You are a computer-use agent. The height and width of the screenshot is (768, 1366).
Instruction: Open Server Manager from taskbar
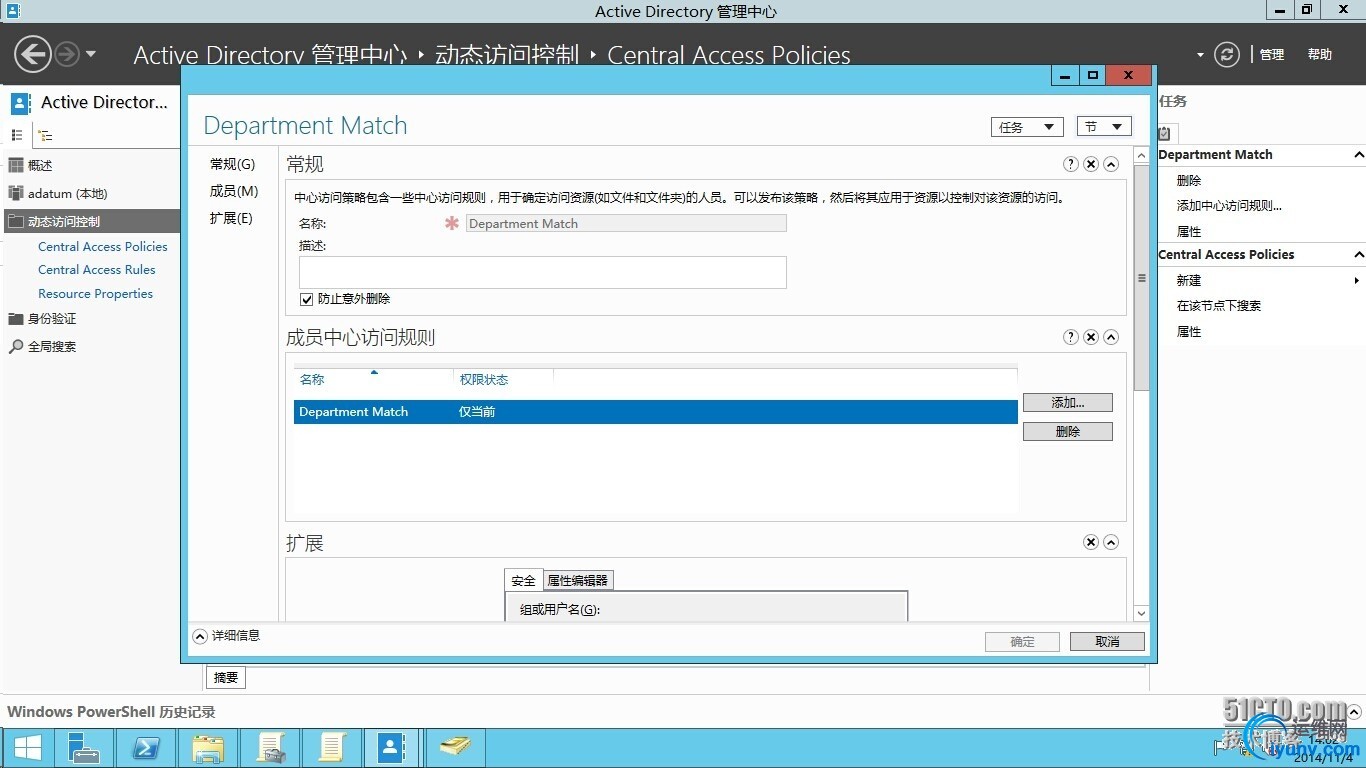[83, 748]
